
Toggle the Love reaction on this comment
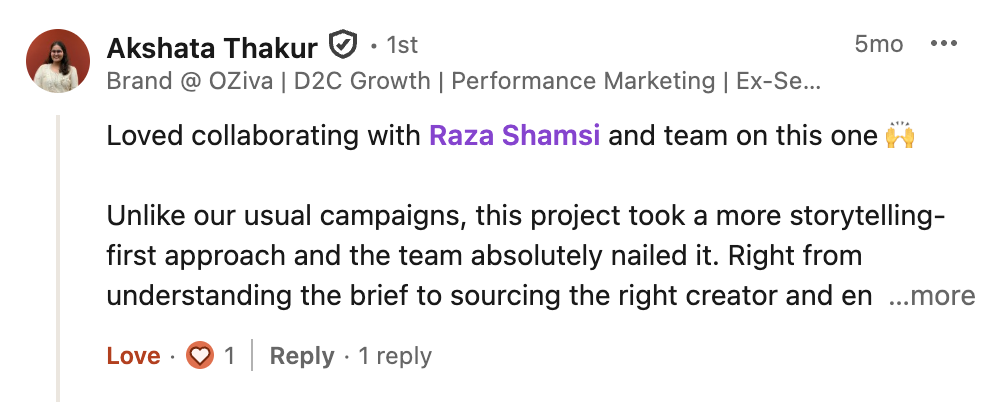[x=133, y=356]
